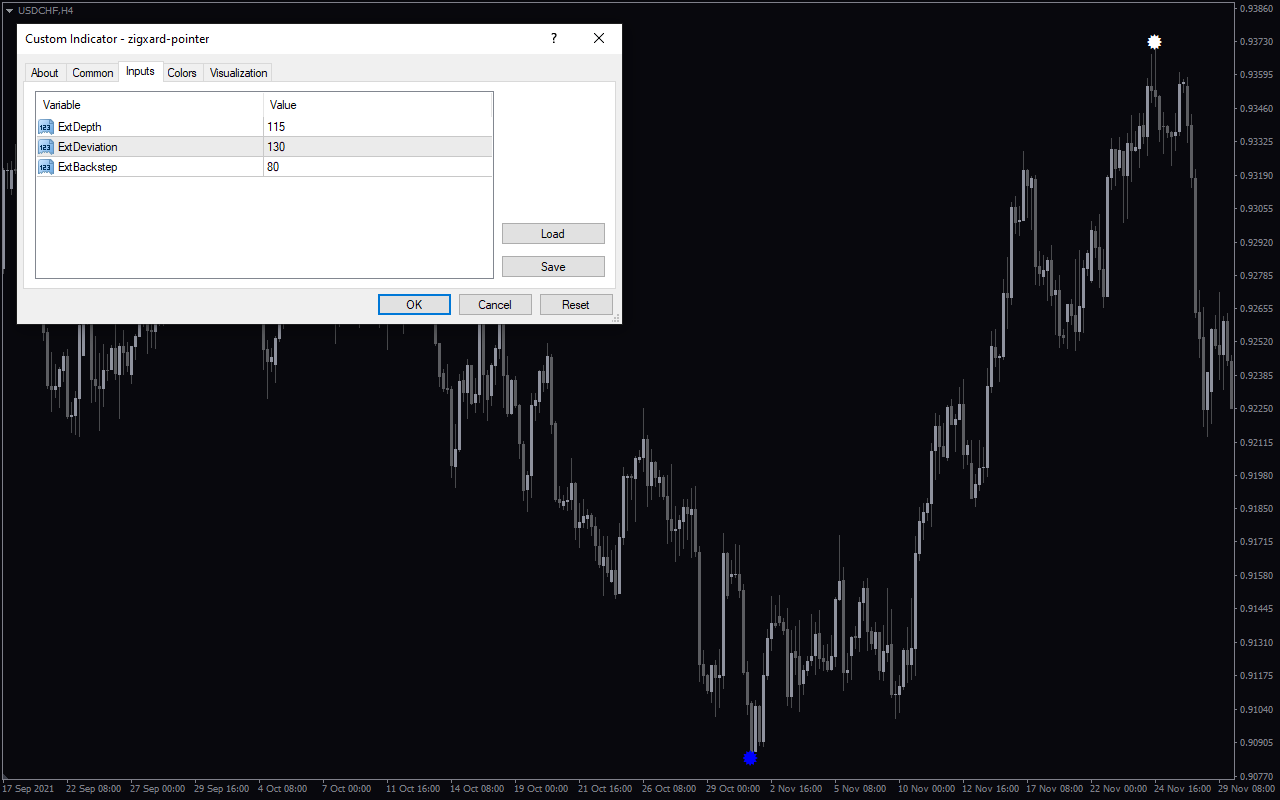Click the 0.93860 top price label

[1256, 8]
